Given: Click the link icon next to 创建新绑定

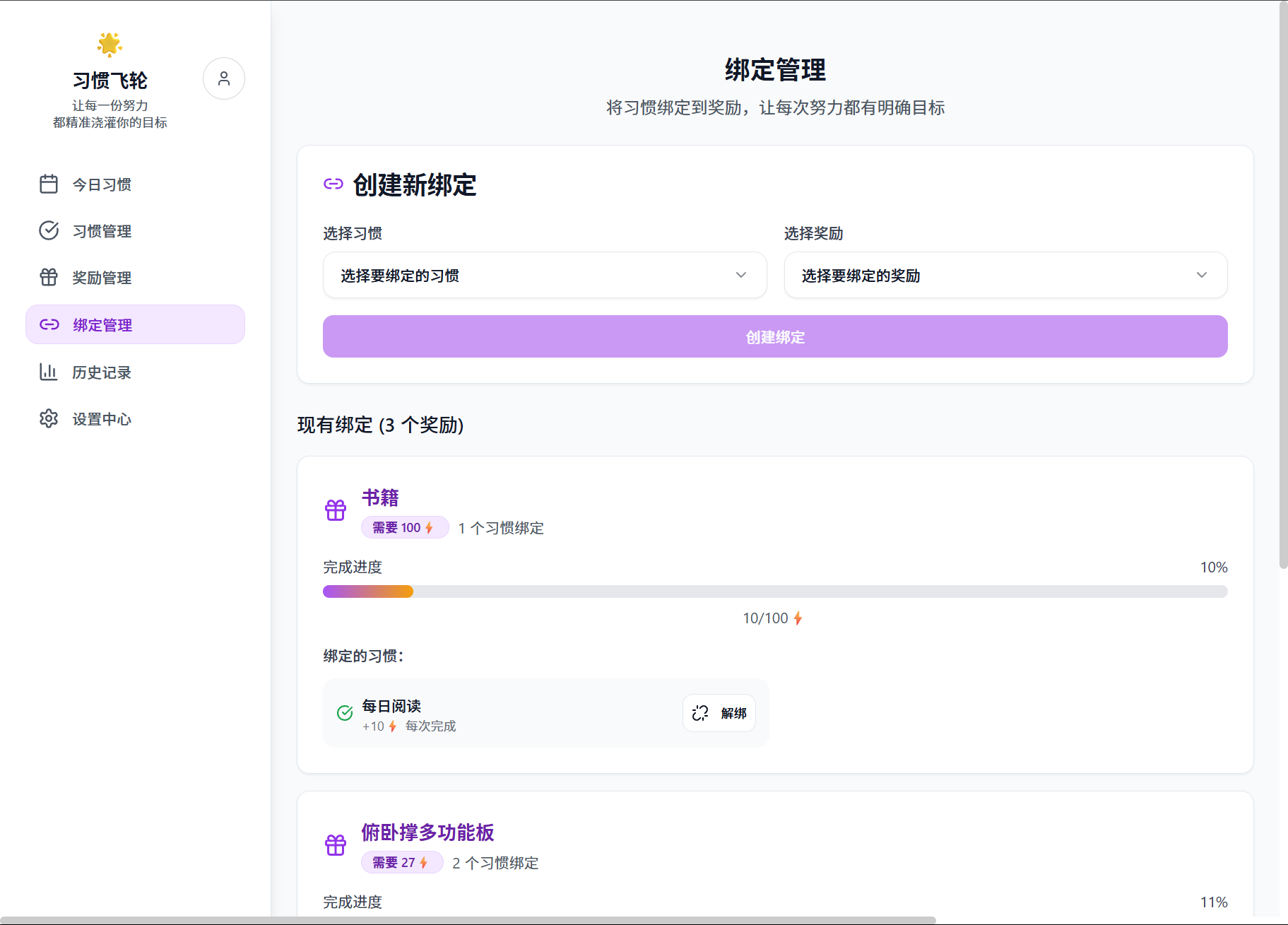Looking at the screenshot, I should [333, 184].
